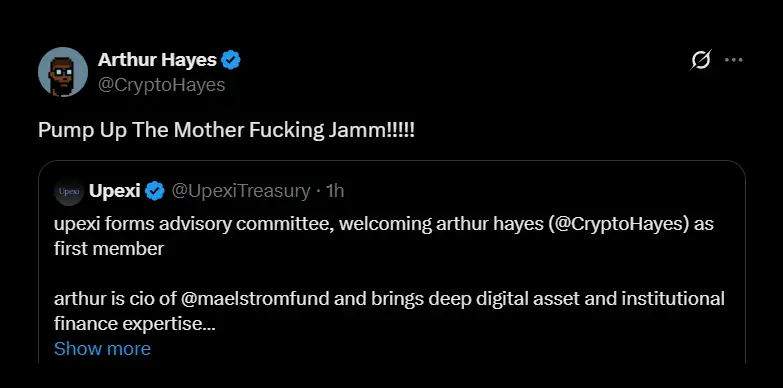Click the "first member" line in quoted post
Screen dimensions: 783x388
tap(109, 249)
